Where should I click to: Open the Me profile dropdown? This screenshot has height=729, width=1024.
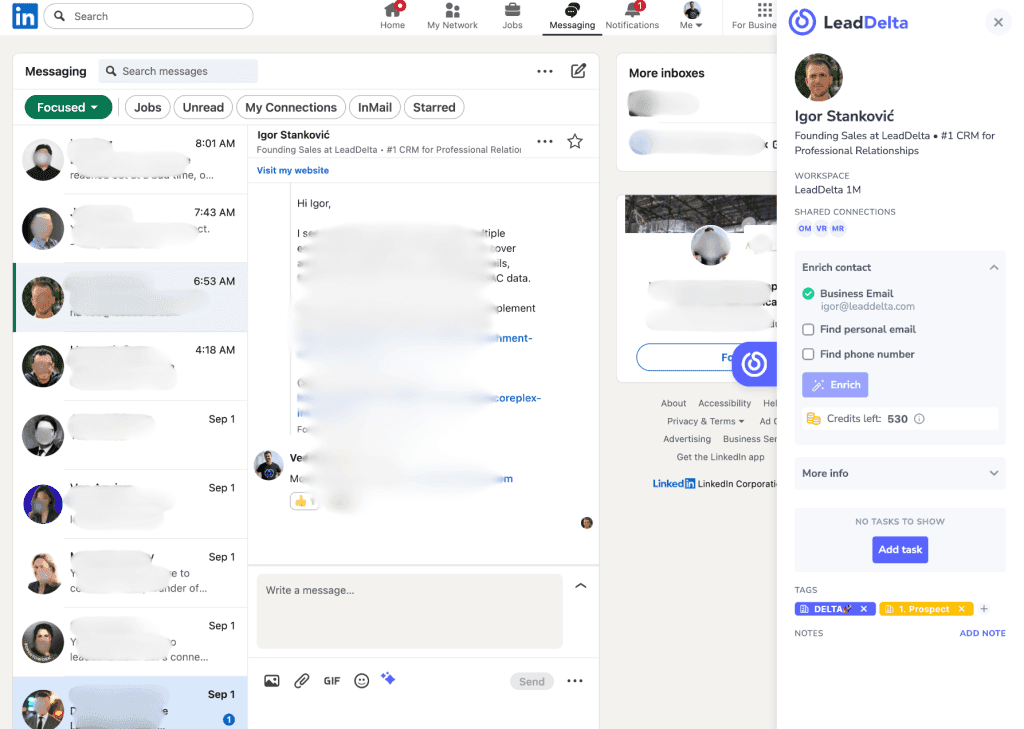[x=691, y=16]
